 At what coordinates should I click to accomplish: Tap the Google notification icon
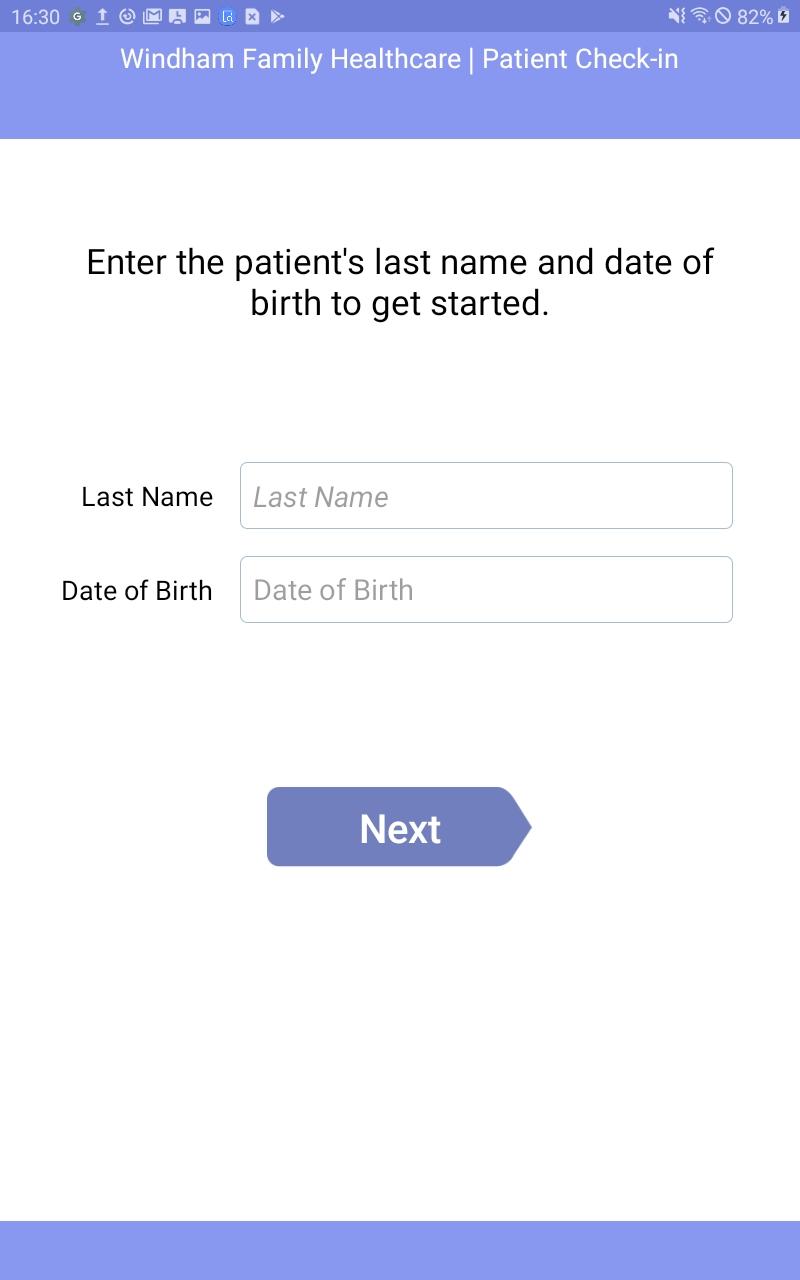77,16
